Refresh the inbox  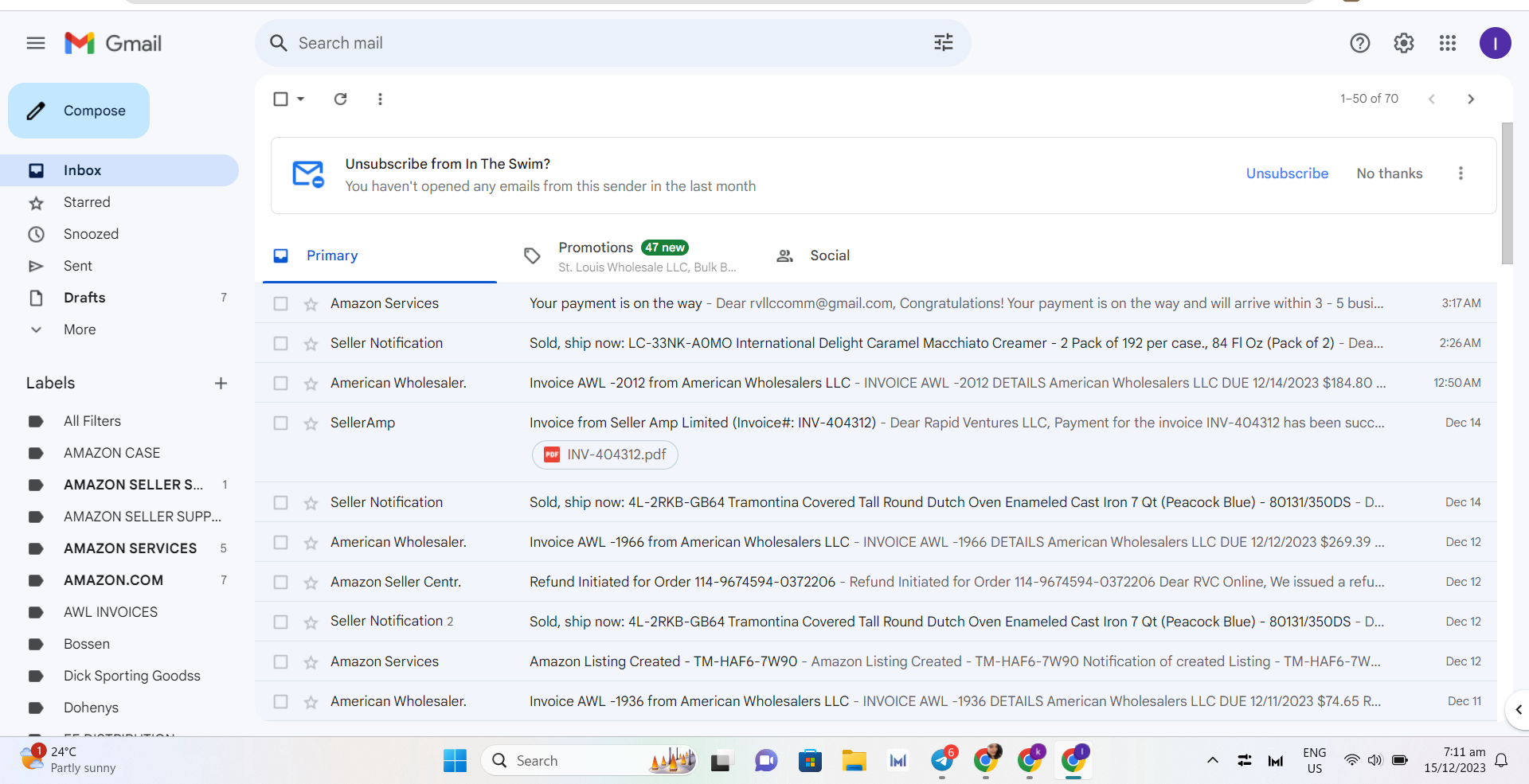click(x=341, y=99)
